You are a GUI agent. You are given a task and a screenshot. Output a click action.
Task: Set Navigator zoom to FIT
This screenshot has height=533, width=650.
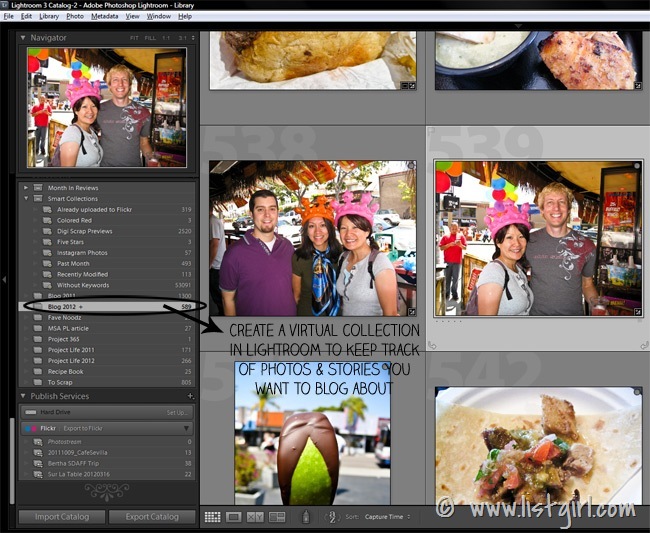coord(133,38)
